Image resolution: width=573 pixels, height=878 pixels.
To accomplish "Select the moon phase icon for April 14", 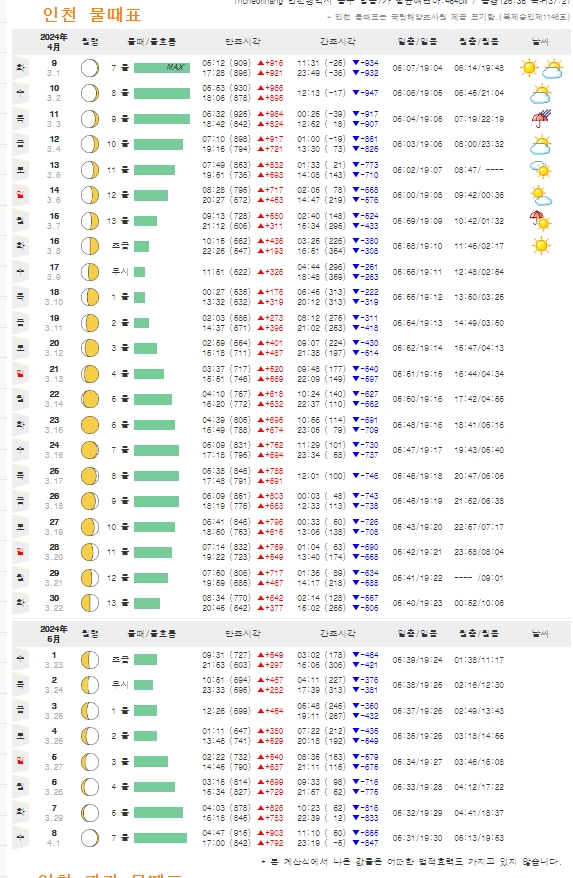I will [90, 195].
